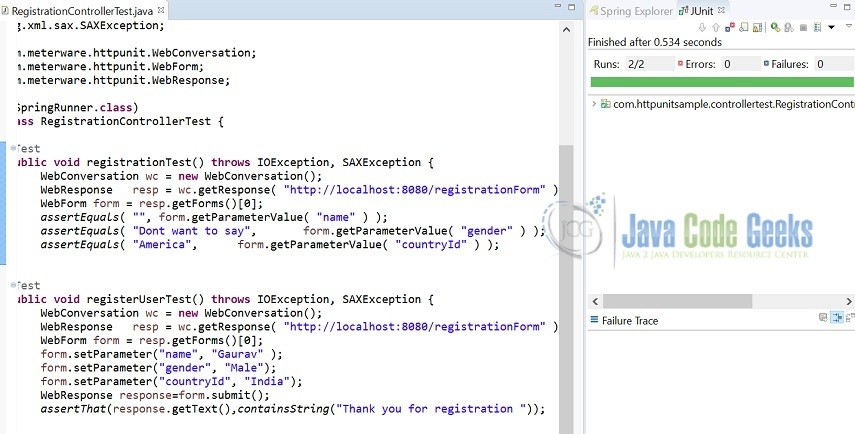
Task: Minimize the JUnit panel
Action: tap(833, 5)
